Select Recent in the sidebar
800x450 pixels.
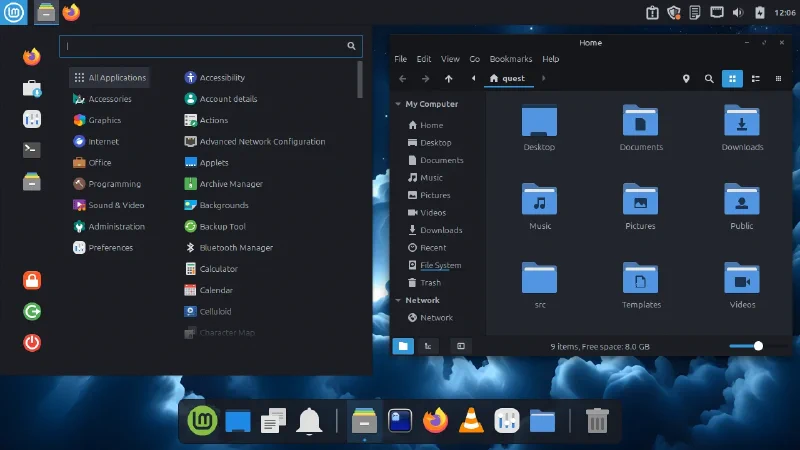click(427, 247)
